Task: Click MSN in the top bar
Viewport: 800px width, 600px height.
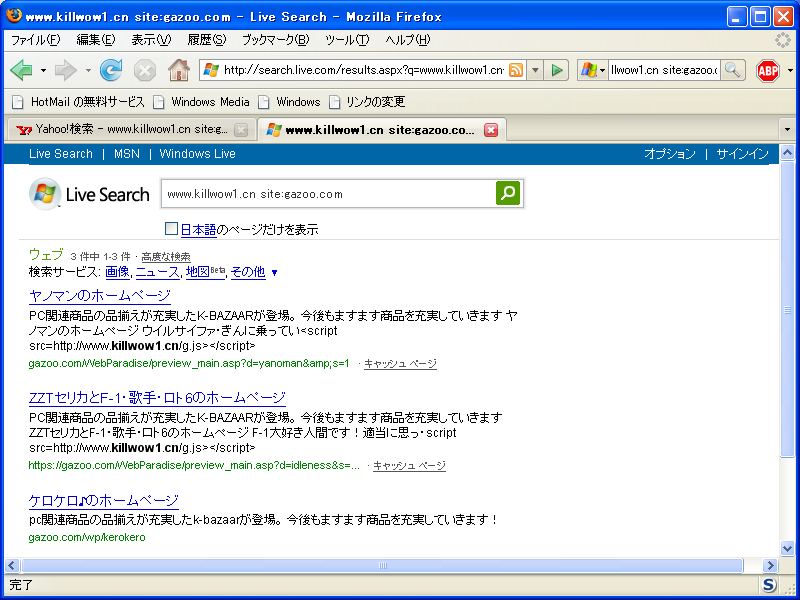Action: click(x=127, y=154)
